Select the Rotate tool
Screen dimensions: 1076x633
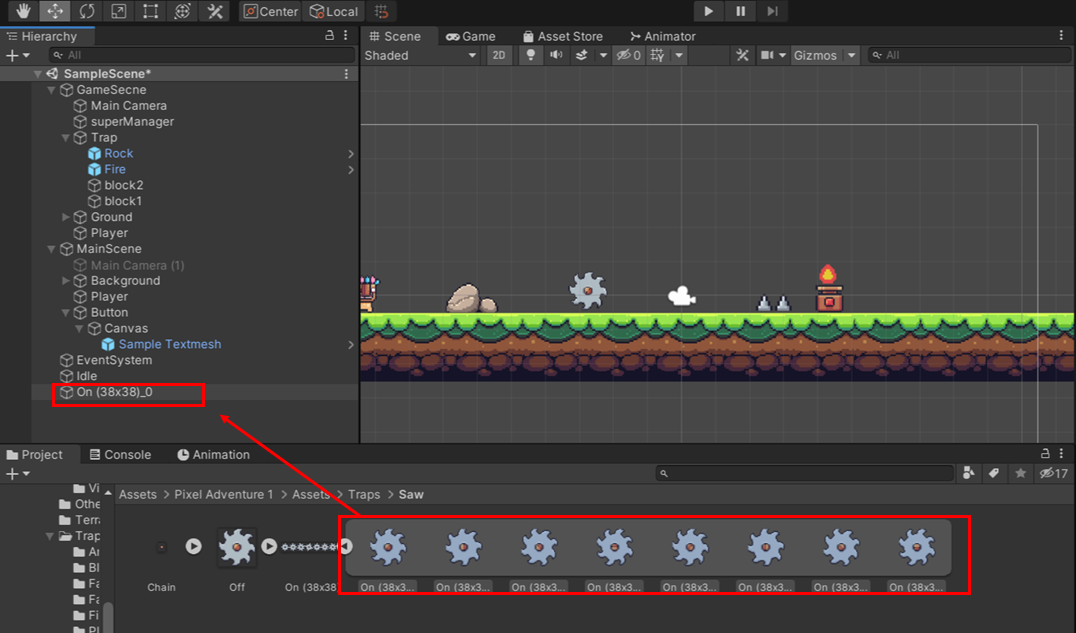[x=86, y=11]
